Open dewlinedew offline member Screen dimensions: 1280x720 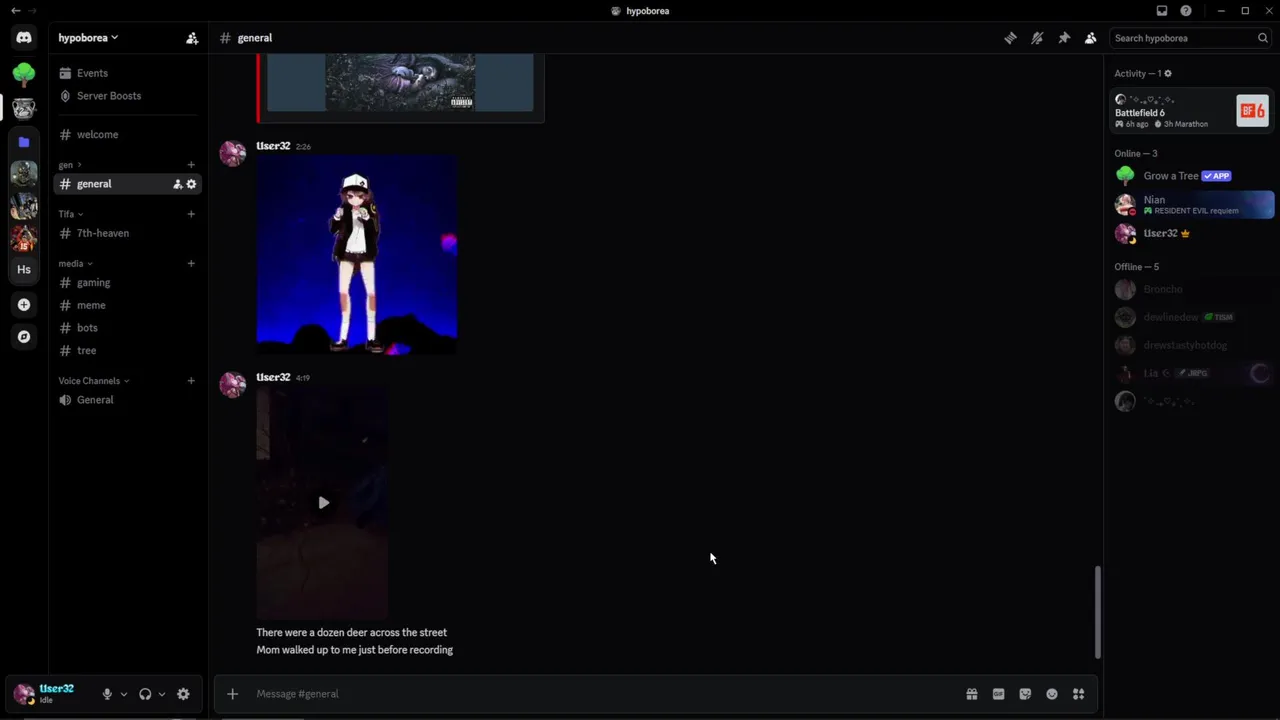1192,317
